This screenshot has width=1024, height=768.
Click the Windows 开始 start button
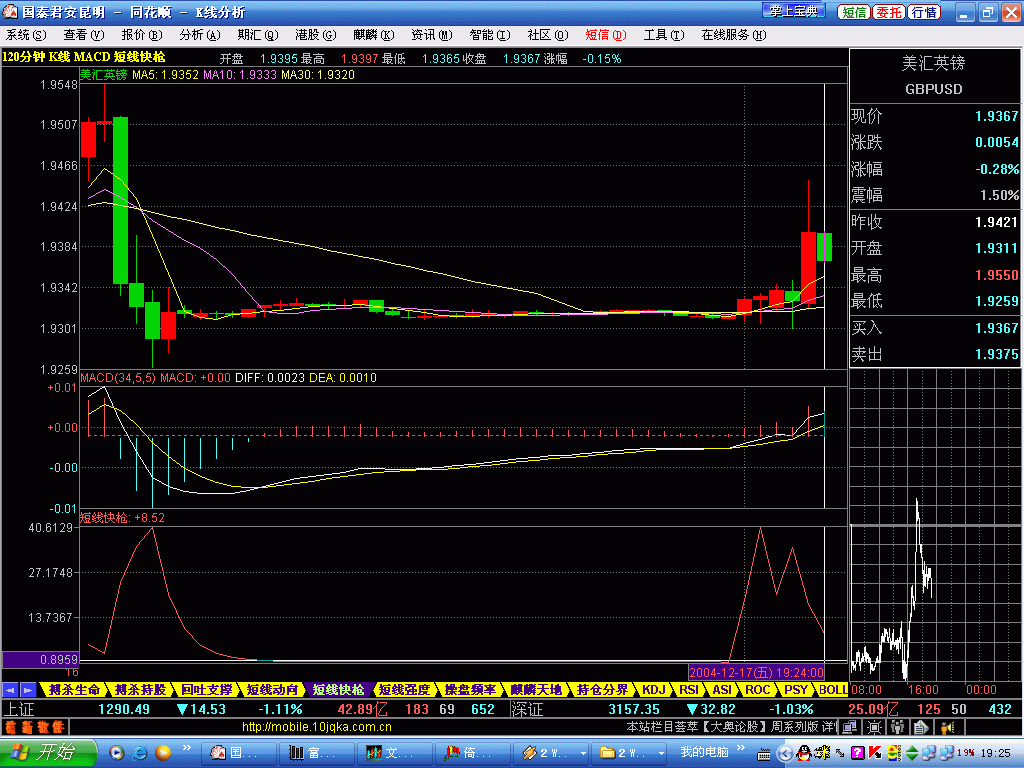(48, 752)
